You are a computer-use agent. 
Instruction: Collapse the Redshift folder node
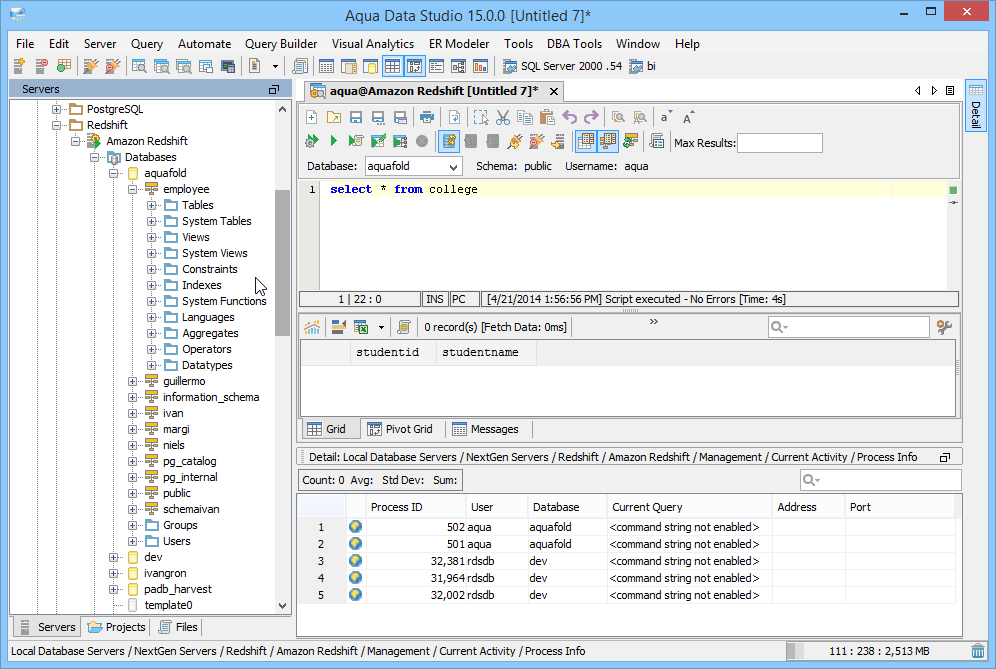pos(57,125)
